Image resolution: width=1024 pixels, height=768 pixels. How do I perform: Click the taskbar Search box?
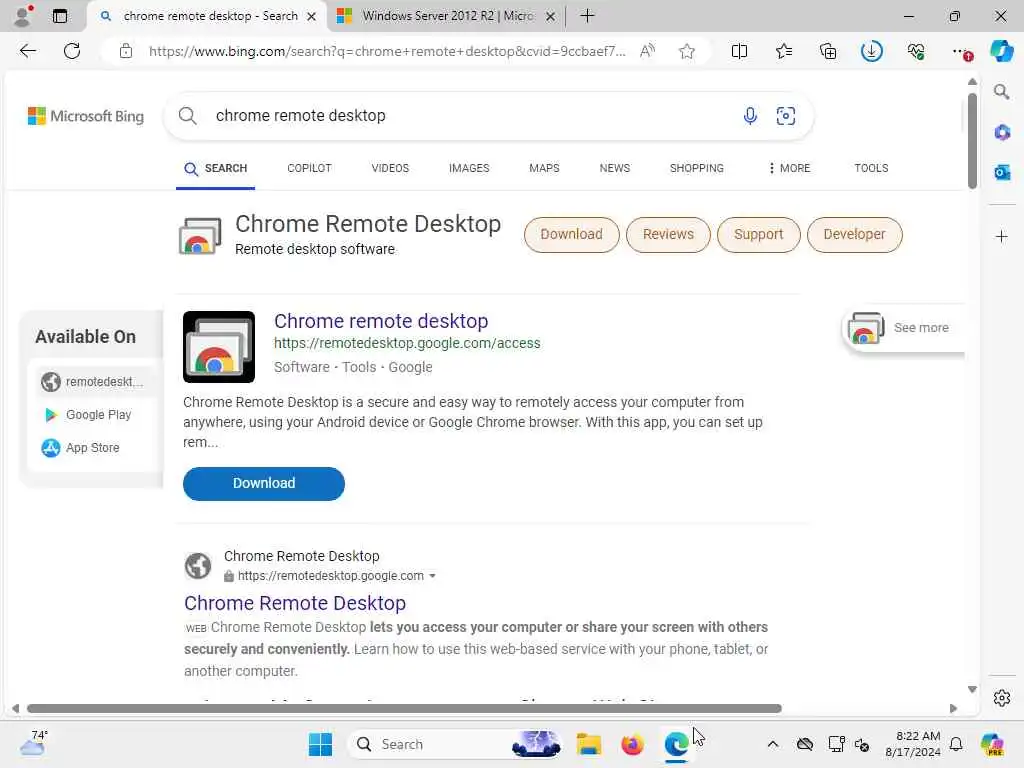tap(454, 744)
